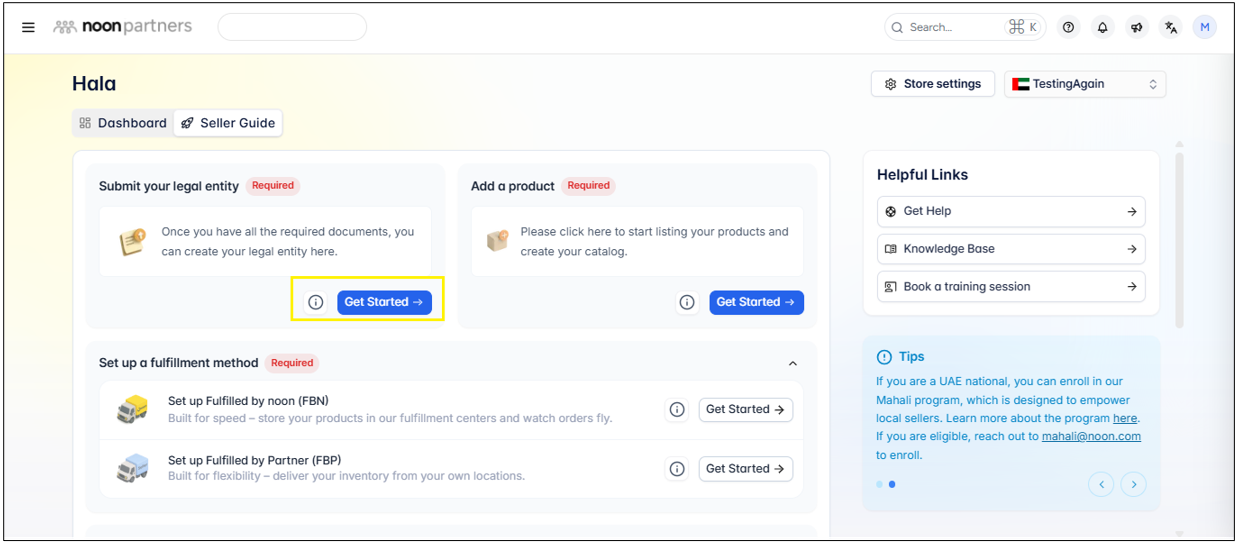
Task: Click info icon for Add a product
Action: point(687,302)
